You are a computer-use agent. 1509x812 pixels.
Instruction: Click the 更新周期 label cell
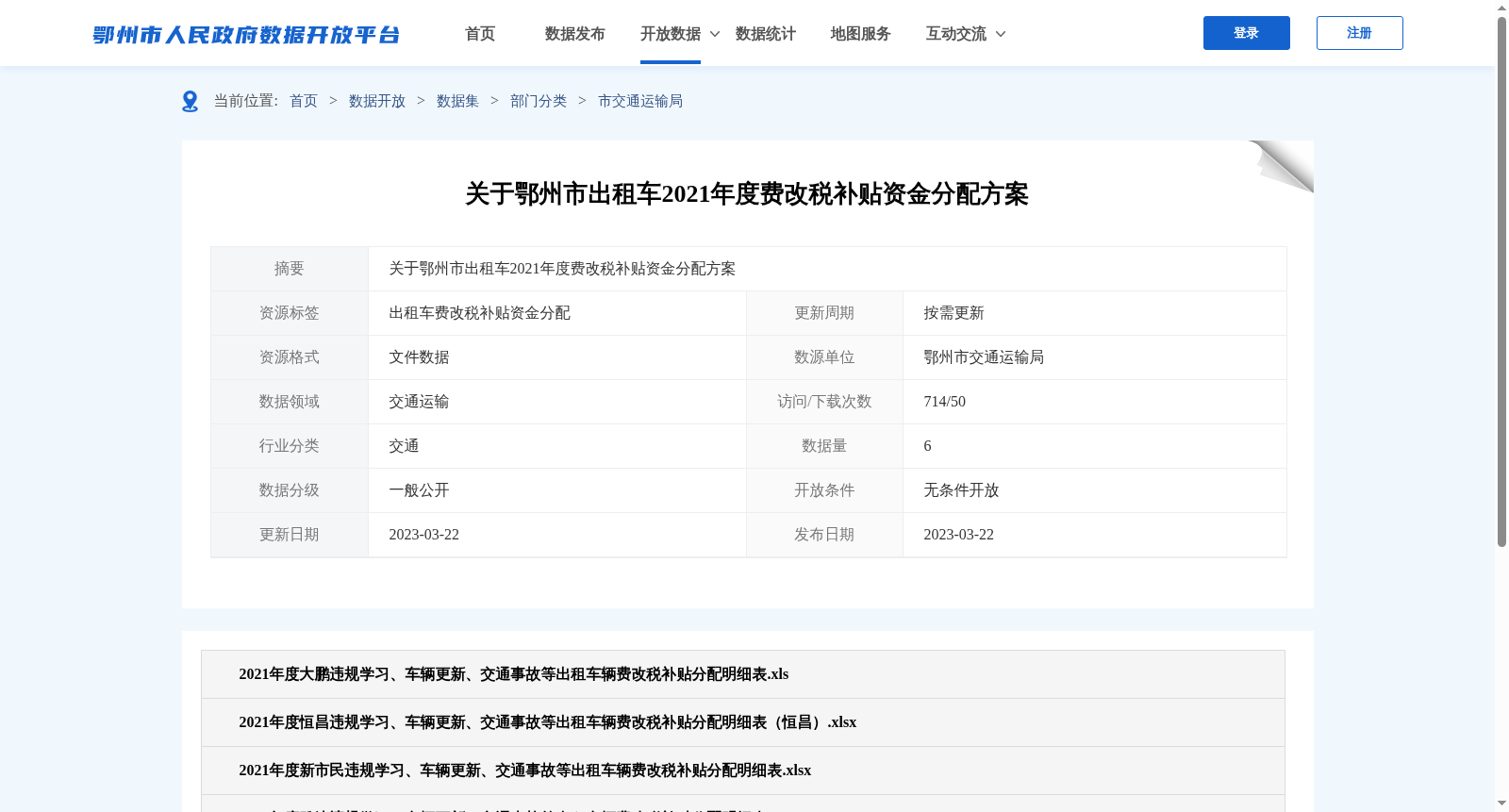(824, 313)
